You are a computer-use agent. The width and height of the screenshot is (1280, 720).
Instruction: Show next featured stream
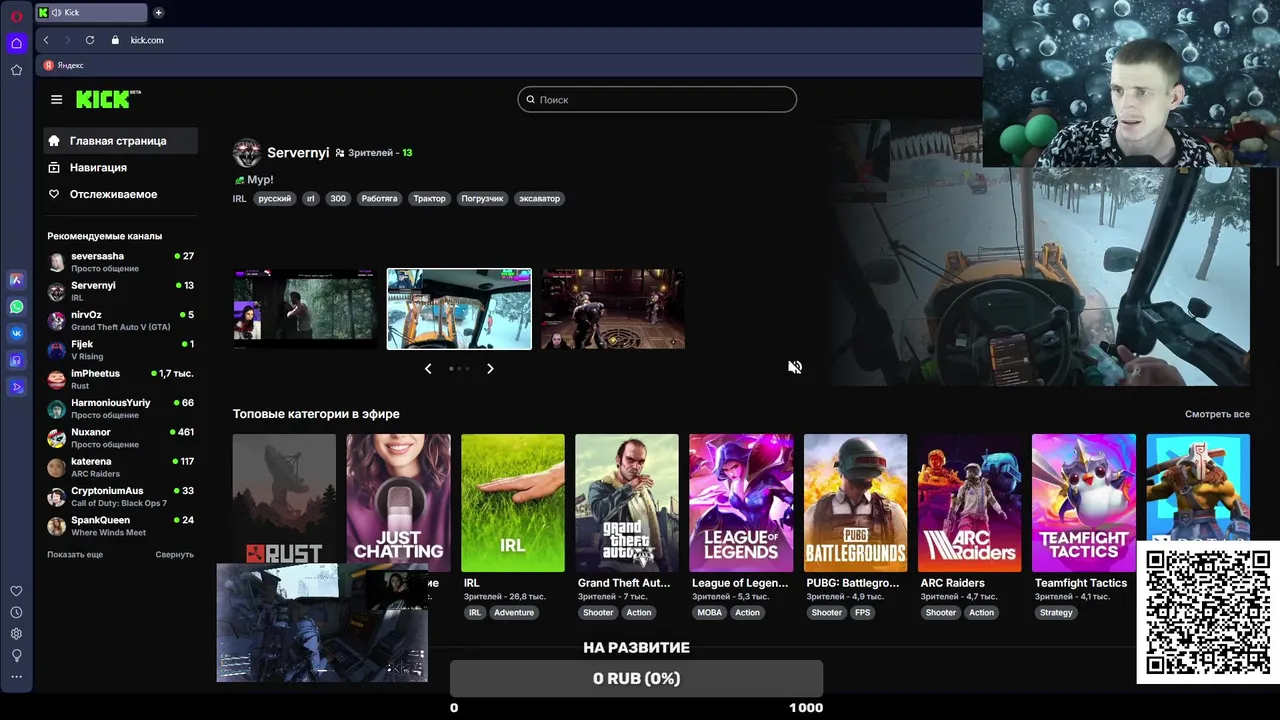point(490,369)
